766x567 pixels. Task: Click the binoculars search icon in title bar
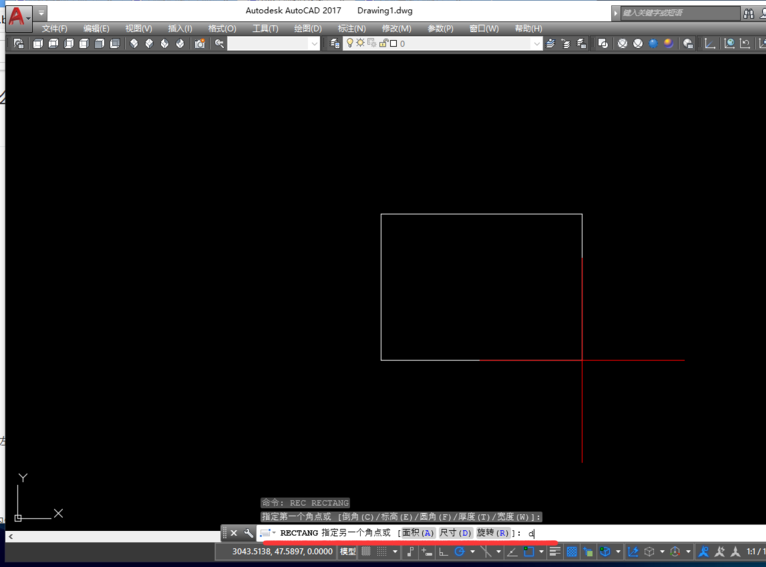coord(749,13)
